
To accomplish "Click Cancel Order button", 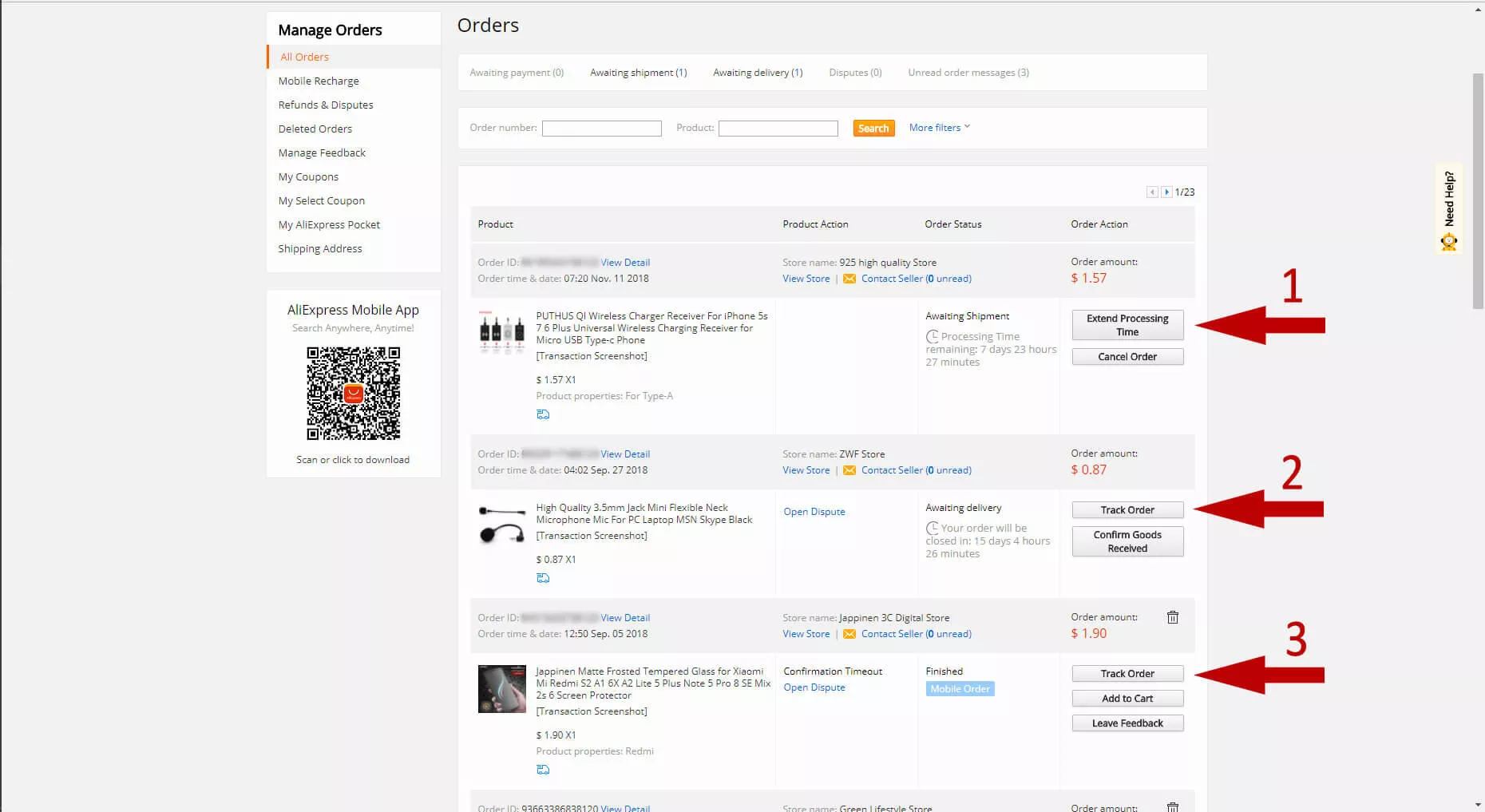I will [x=1127, y=357].
